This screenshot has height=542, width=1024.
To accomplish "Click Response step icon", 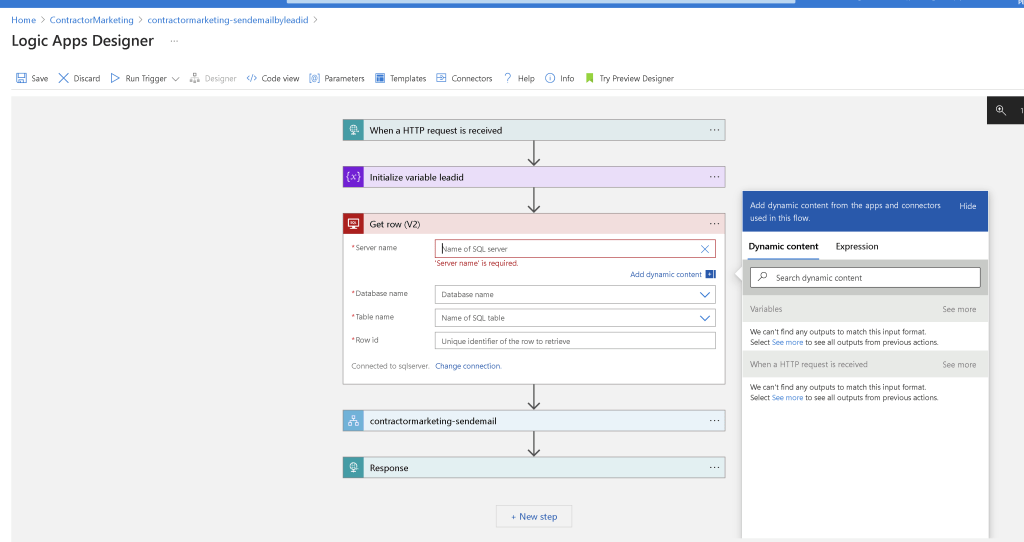I will 353,468.
